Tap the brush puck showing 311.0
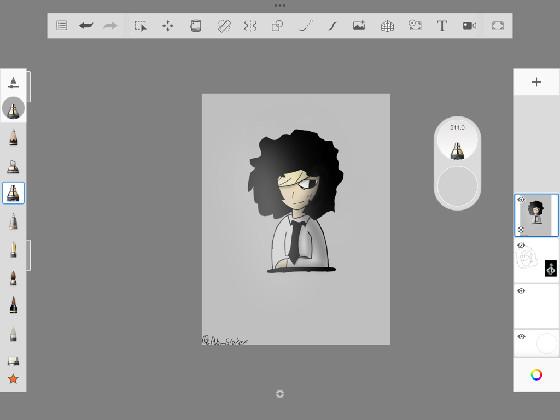 coord(457,140)
